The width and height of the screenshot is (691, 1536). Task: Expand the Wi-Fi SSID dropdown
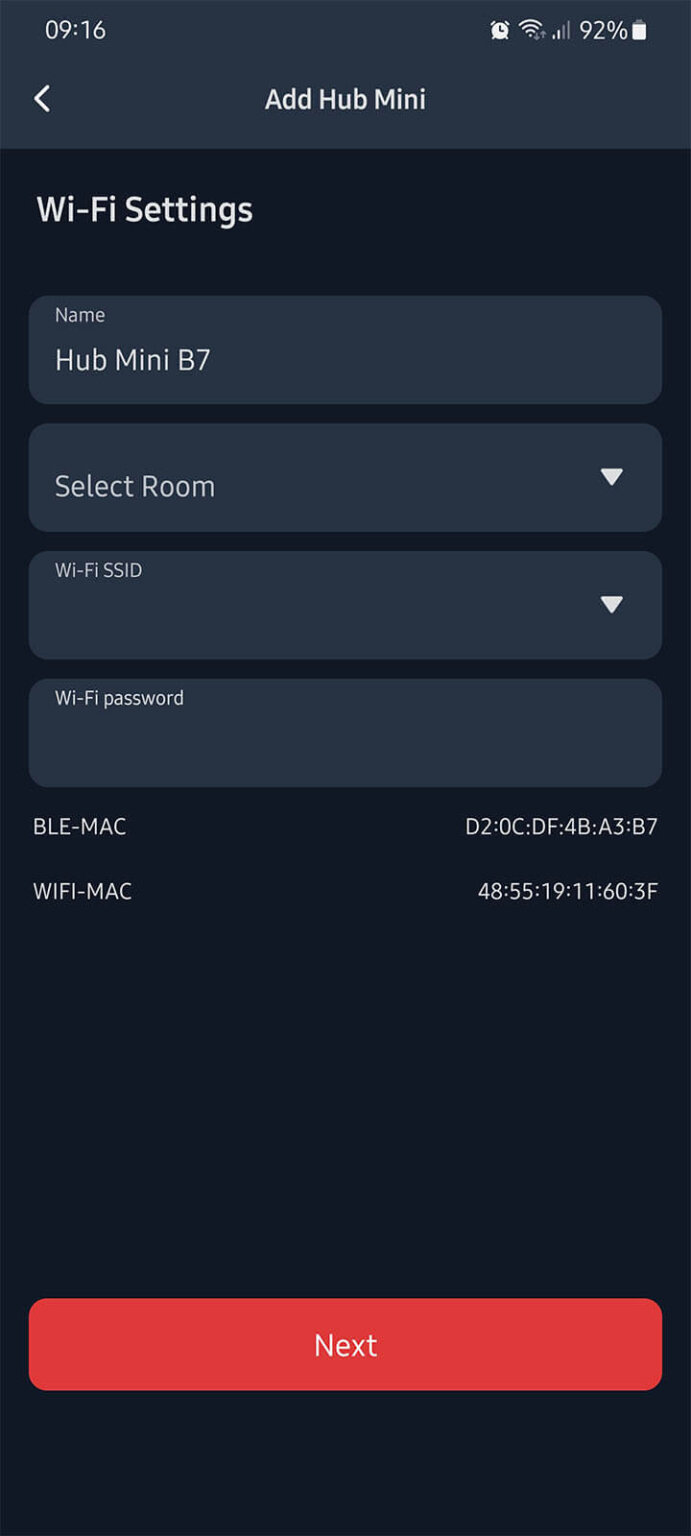(x=345, y=605)
